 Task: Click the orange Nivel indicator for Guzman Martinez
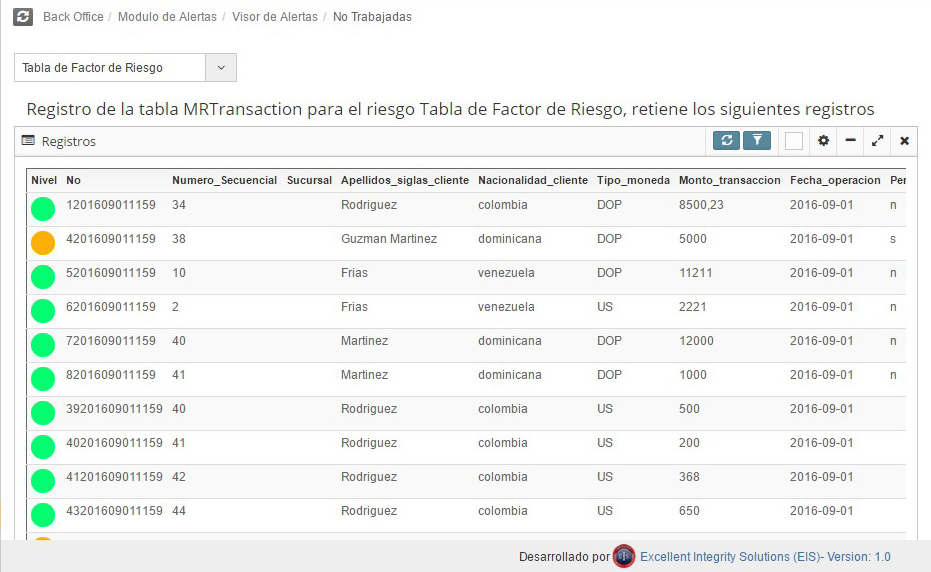(43, 243)
